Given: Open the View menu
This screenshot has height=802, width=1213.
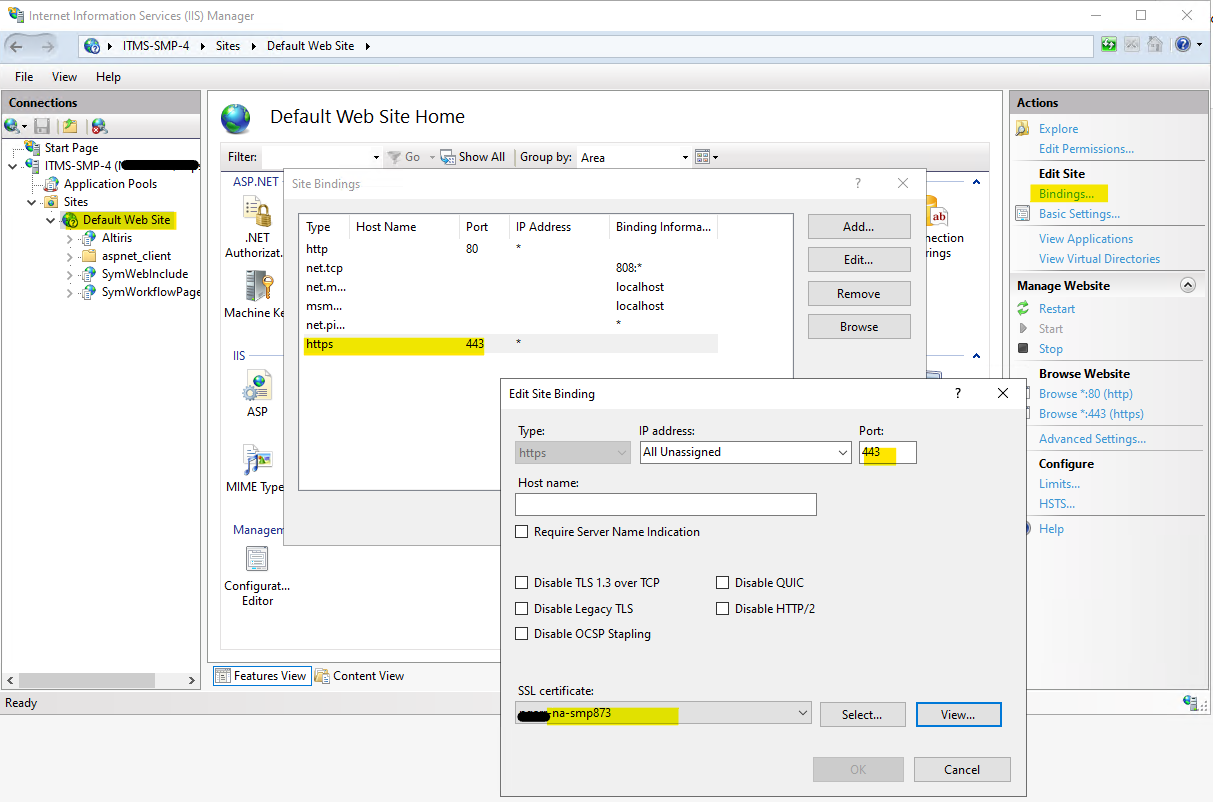Looking at the screenshot, I should pyautogui.click(x=64, y=77).
